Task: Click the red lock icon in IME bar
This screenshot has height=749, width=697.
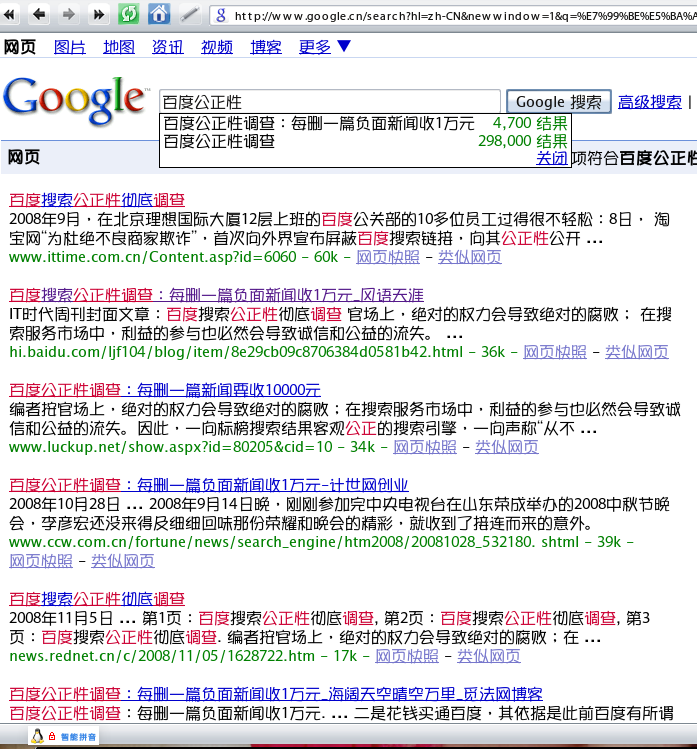Action: tap(52, 737)
